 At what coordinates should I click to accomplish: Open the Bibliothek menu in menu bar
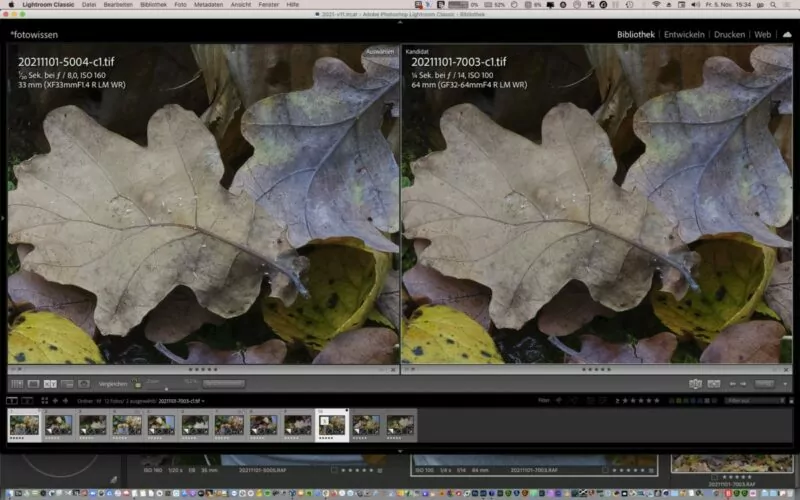[x=154, y=5]
